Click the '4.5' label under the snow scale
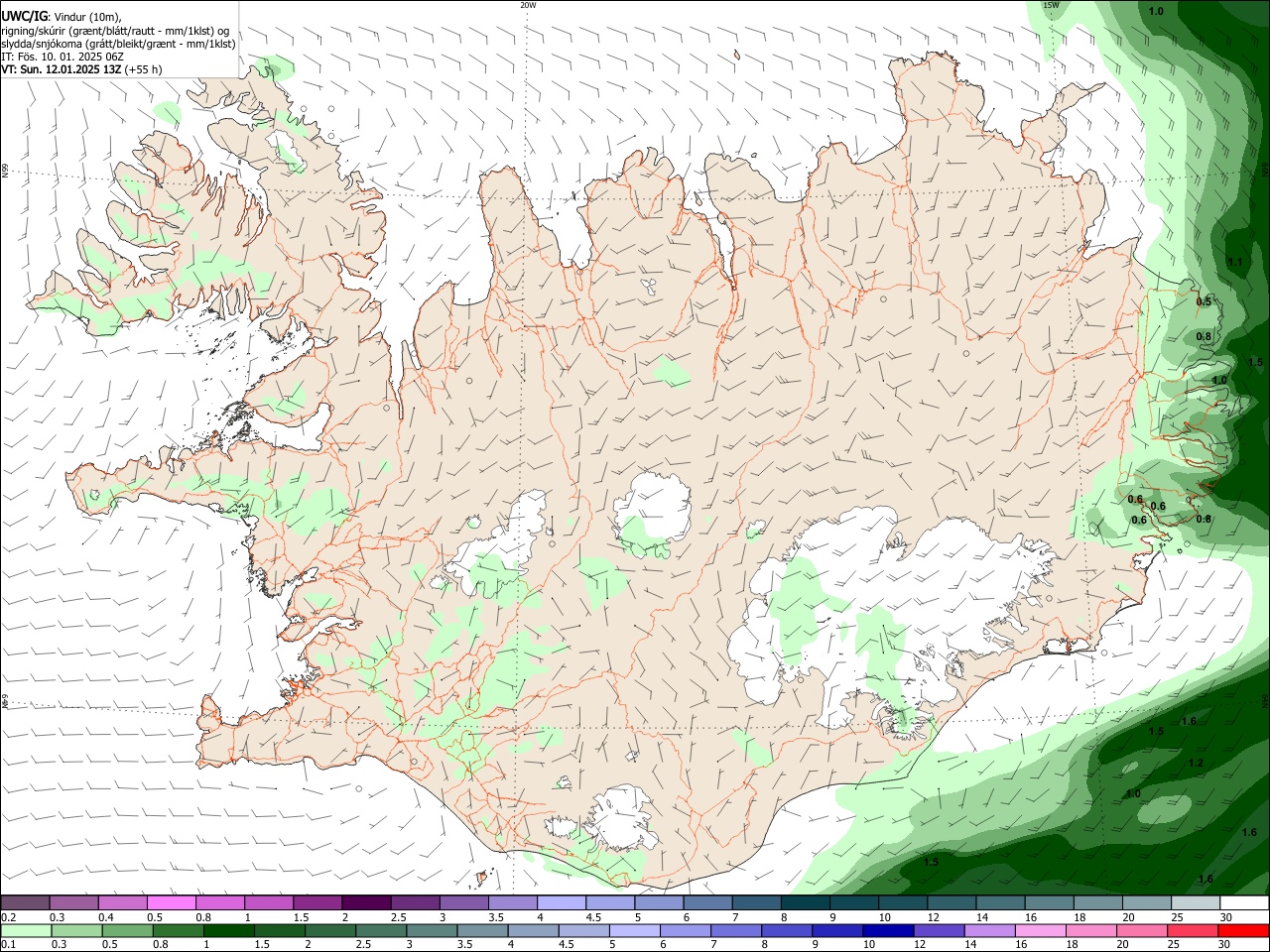The width and height of the screenshot is (1270, 952). (x=593, y=917)
